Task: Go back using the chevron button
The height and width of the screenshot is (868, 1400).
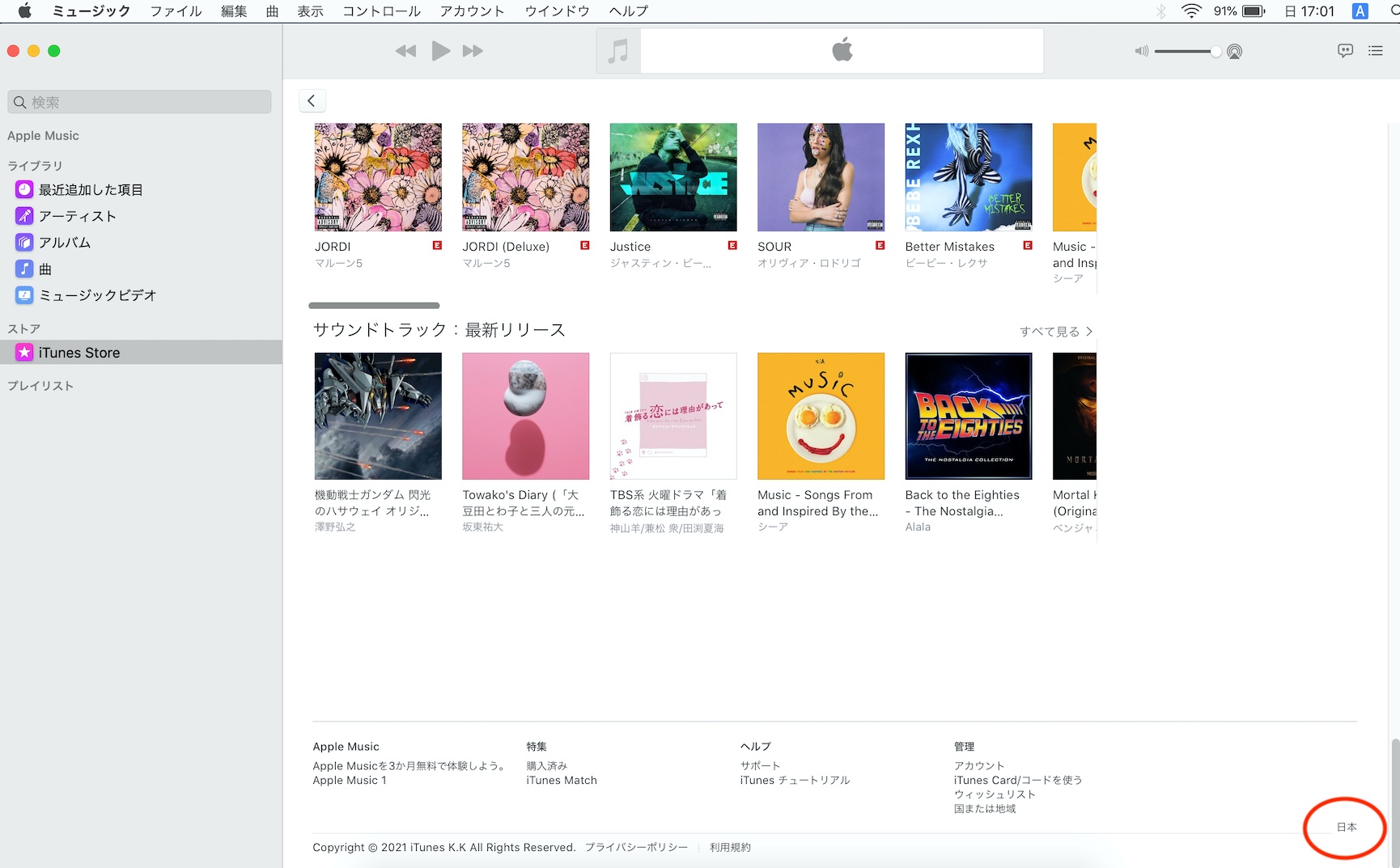Action: point(312,100)
